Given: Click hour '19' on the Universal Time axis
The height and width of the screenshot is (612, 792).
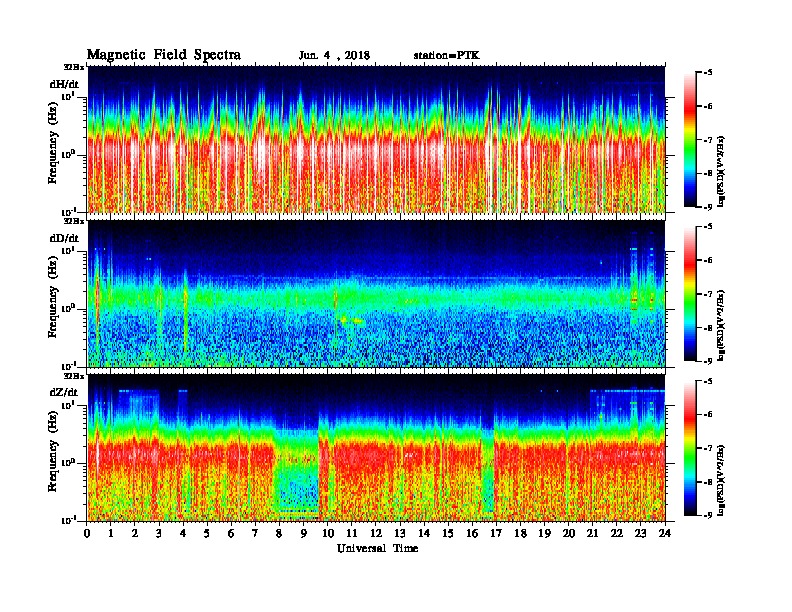Looking at the screenshot, I should (x=544, y=534).
